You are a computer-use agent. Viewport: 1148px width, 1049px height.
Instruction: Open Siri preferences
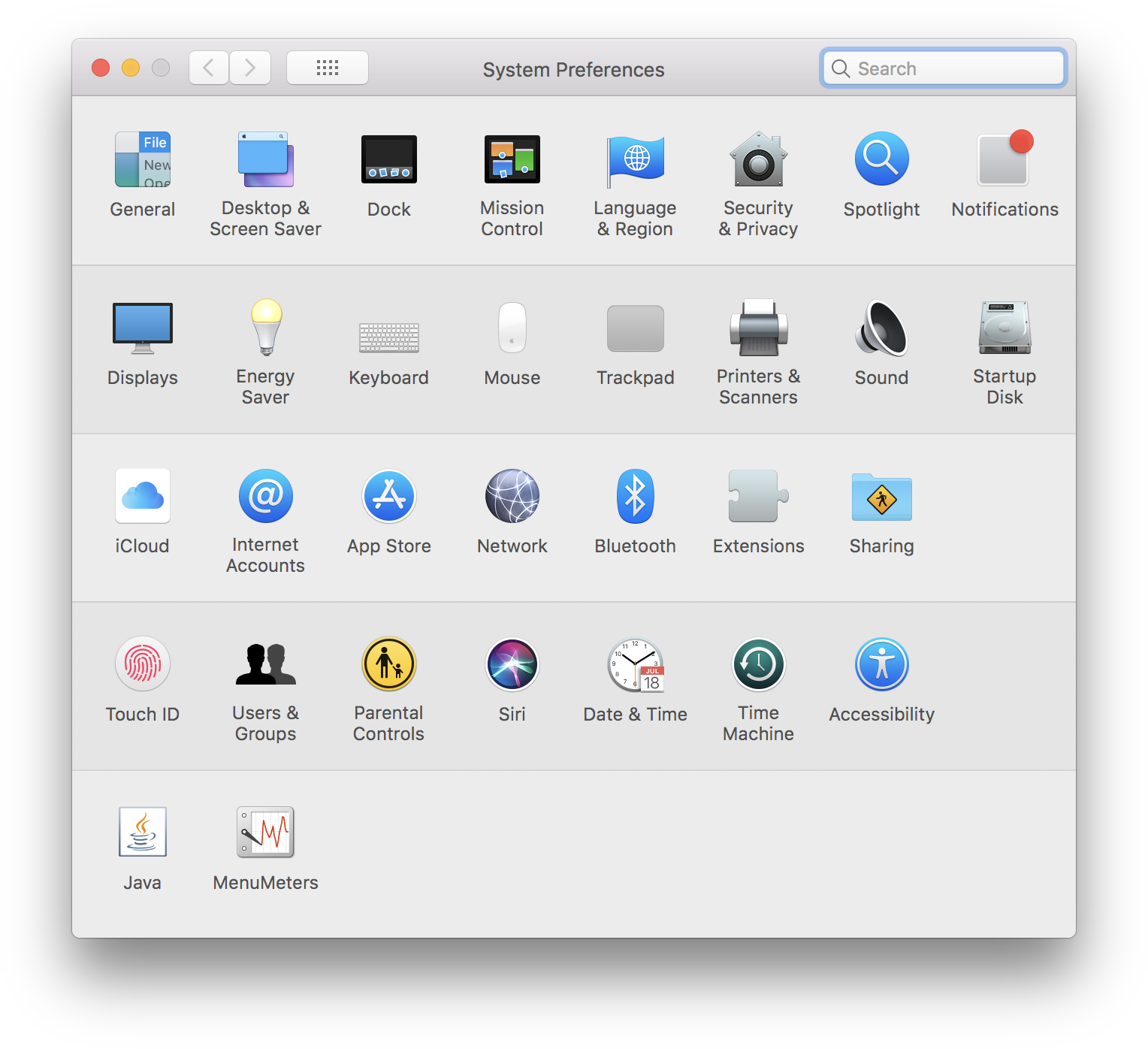pos(512,664)
